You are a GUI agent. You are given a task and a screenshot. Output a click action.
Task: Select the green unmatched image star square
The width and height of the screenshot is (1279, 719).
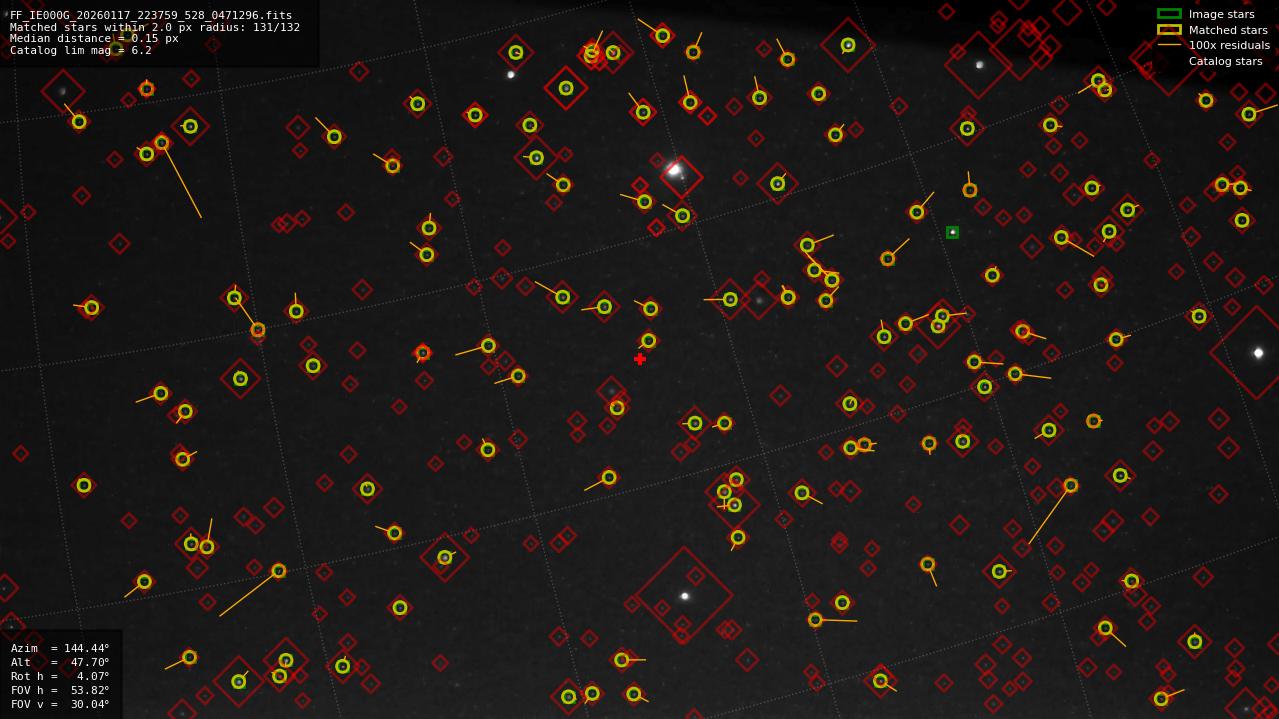(952, 232)
